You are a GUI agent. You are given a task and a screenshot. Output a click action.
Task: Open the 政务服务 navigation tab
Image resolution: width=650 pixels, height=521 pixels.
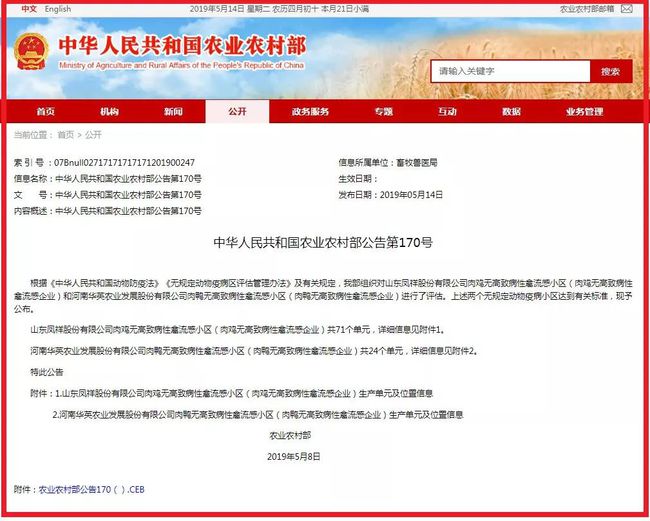310,112
